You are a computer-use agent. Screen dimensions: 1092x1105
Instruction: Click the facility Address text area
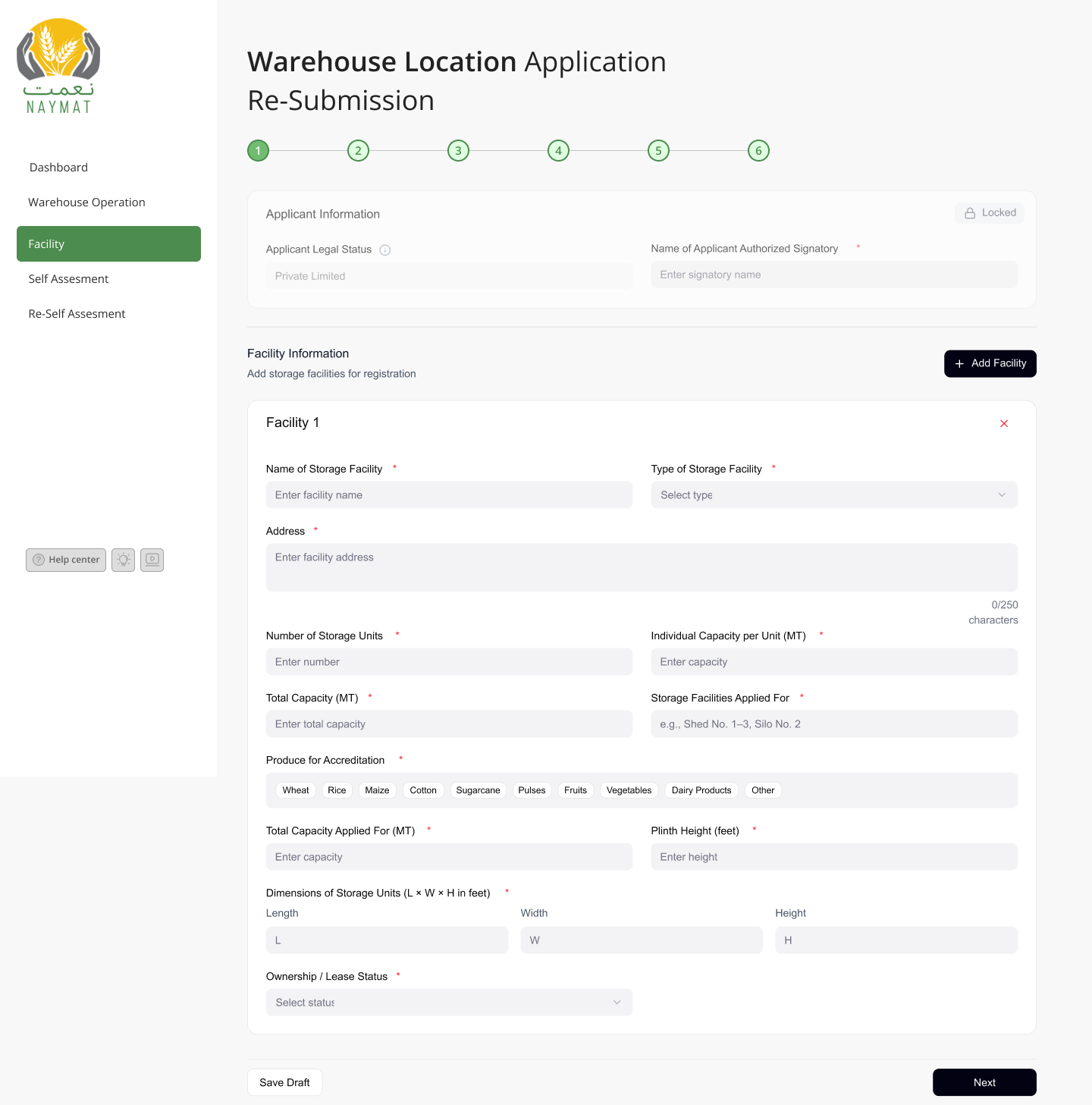642,567
